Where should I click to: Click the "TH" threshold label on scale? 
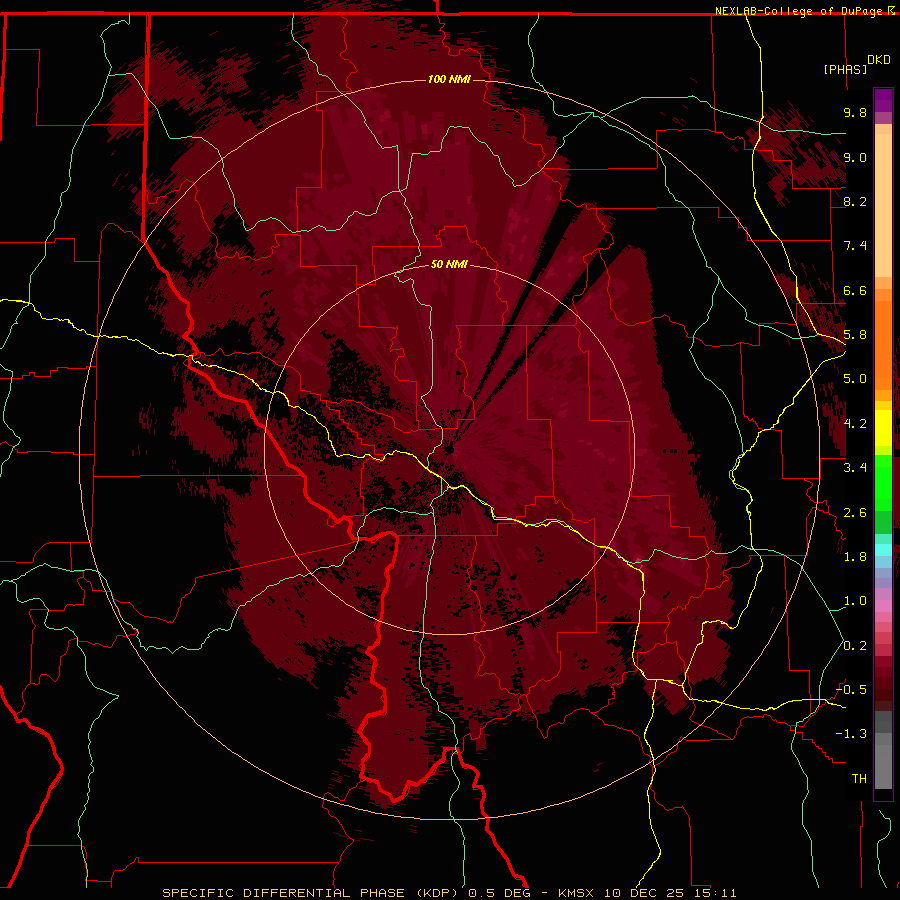859,778
